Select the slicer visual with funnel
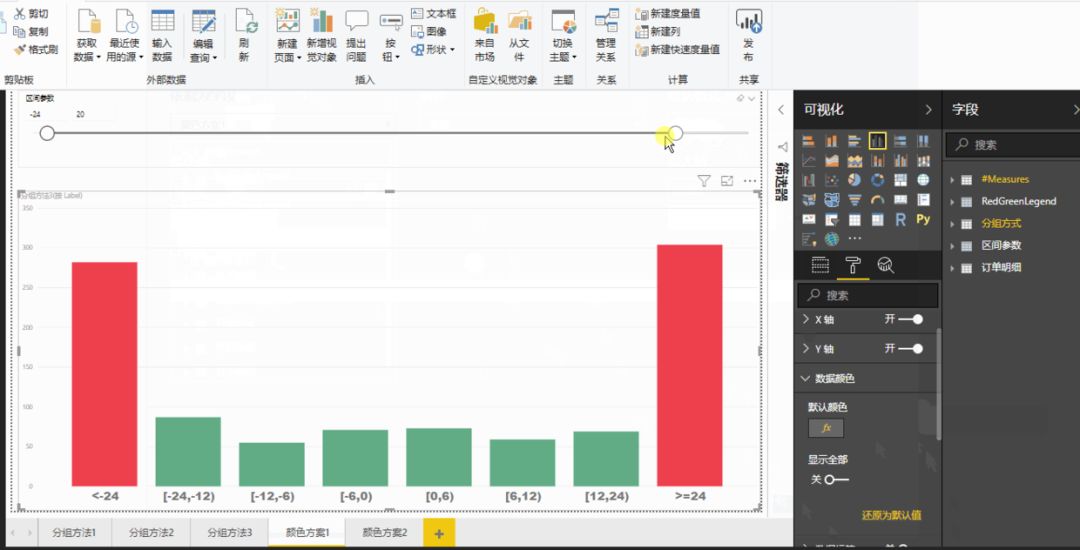This screenshot has width=1080, height=550. tap(832, 220)
